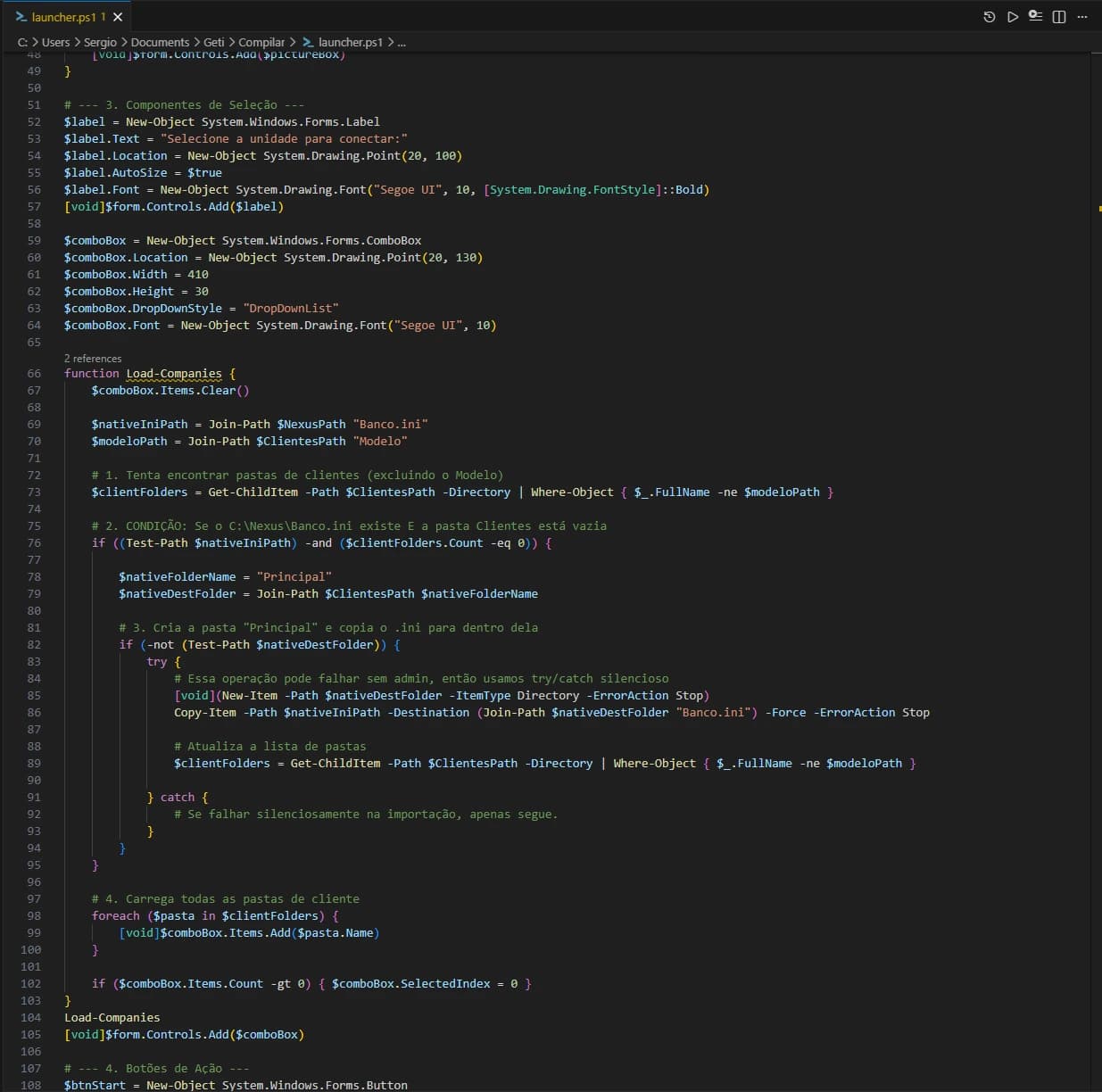Click the comment '# Atualiza a lista de pastas'

270,746
